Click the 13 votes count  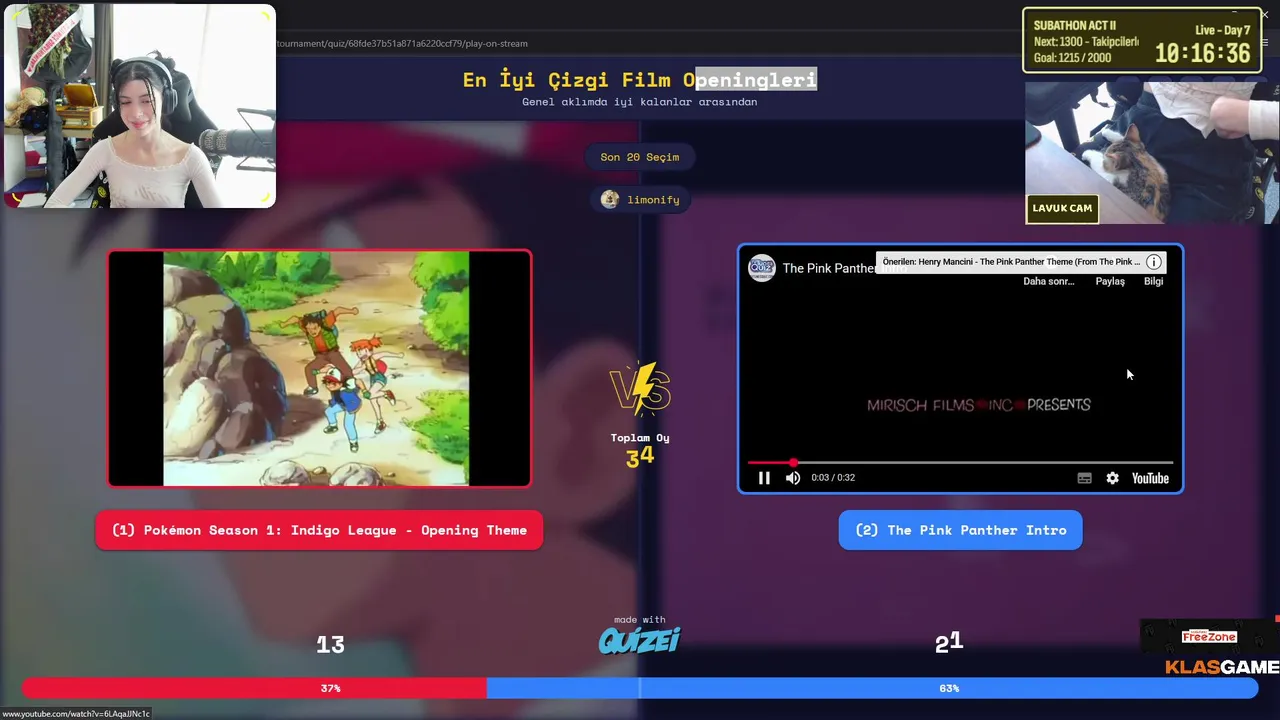click(330, 645)
